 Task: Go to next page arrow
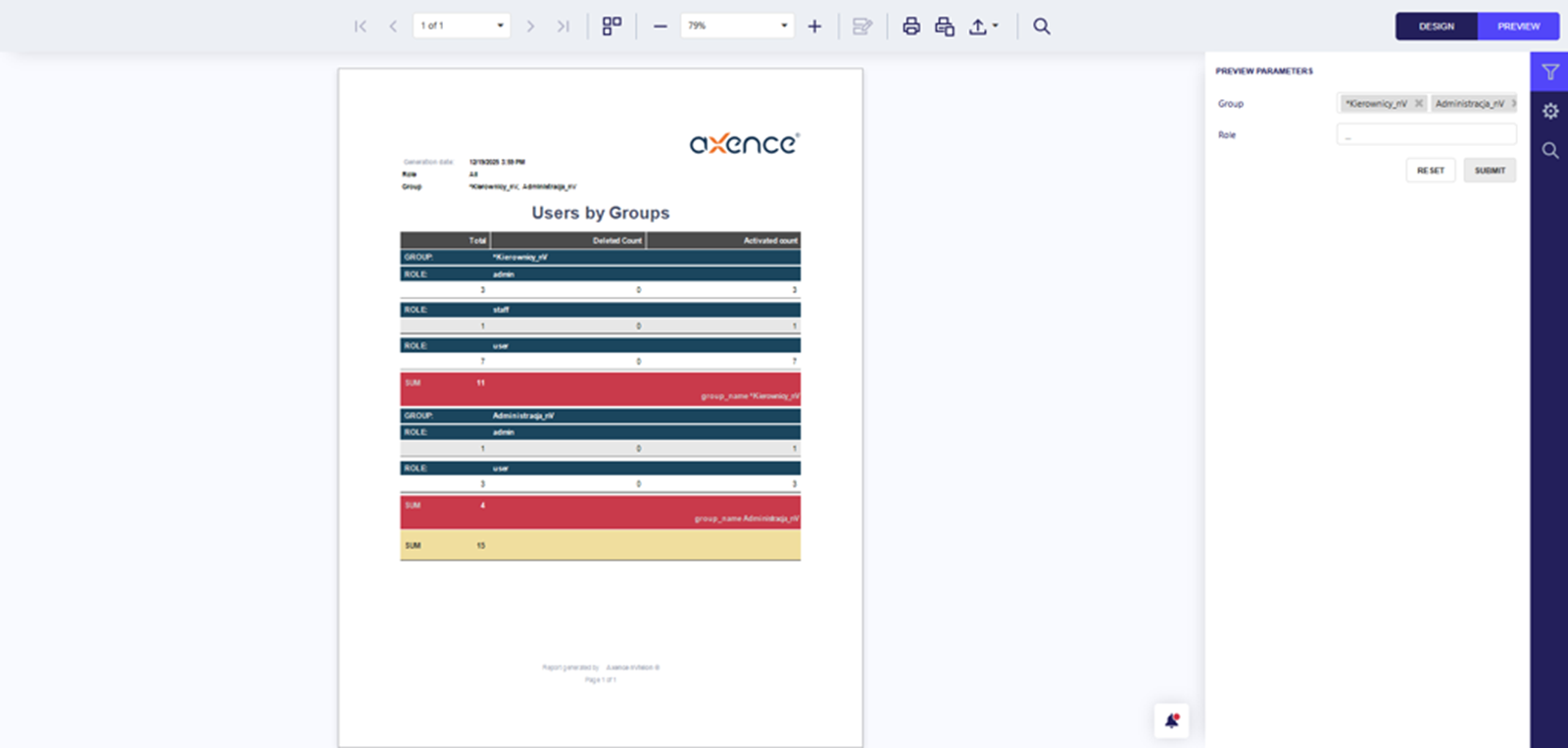(530, 26)
